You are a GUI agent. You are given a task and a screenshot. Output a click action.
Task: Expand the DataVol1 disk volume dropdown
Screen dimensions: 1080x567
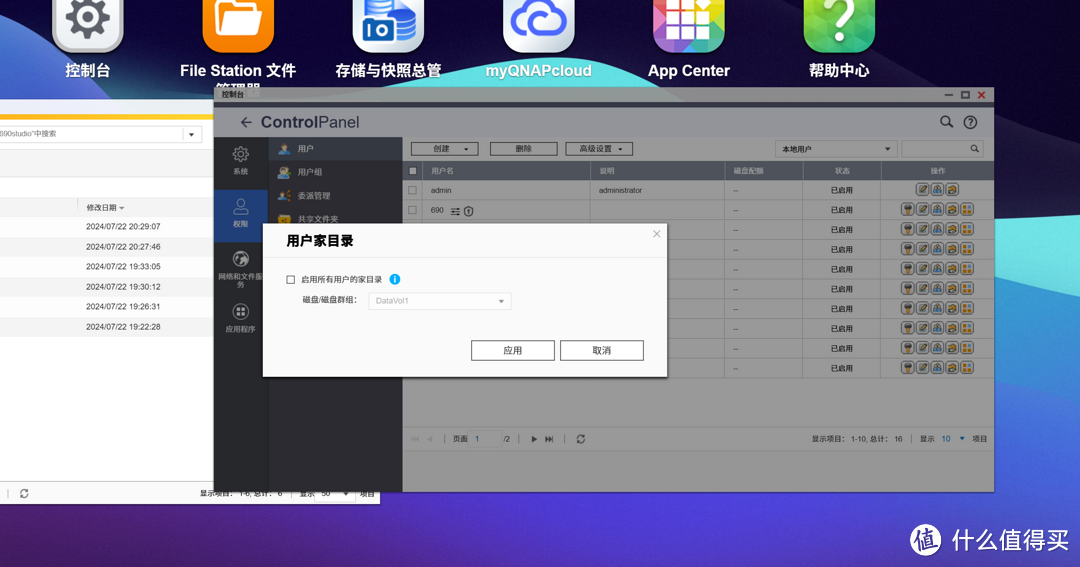[x=440, y=301]
